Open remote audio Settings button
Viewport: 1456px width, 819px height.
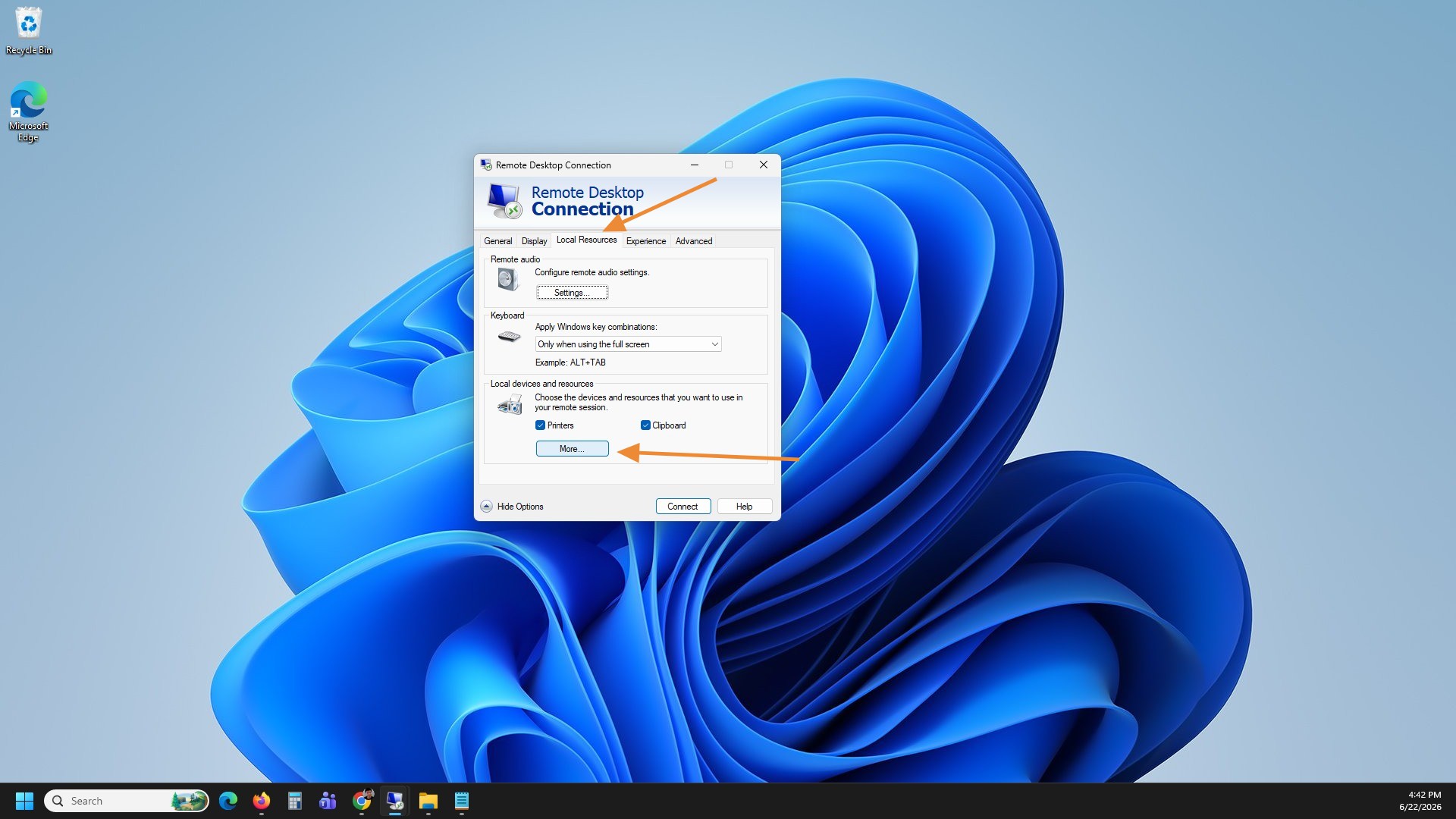click(572, 293)
